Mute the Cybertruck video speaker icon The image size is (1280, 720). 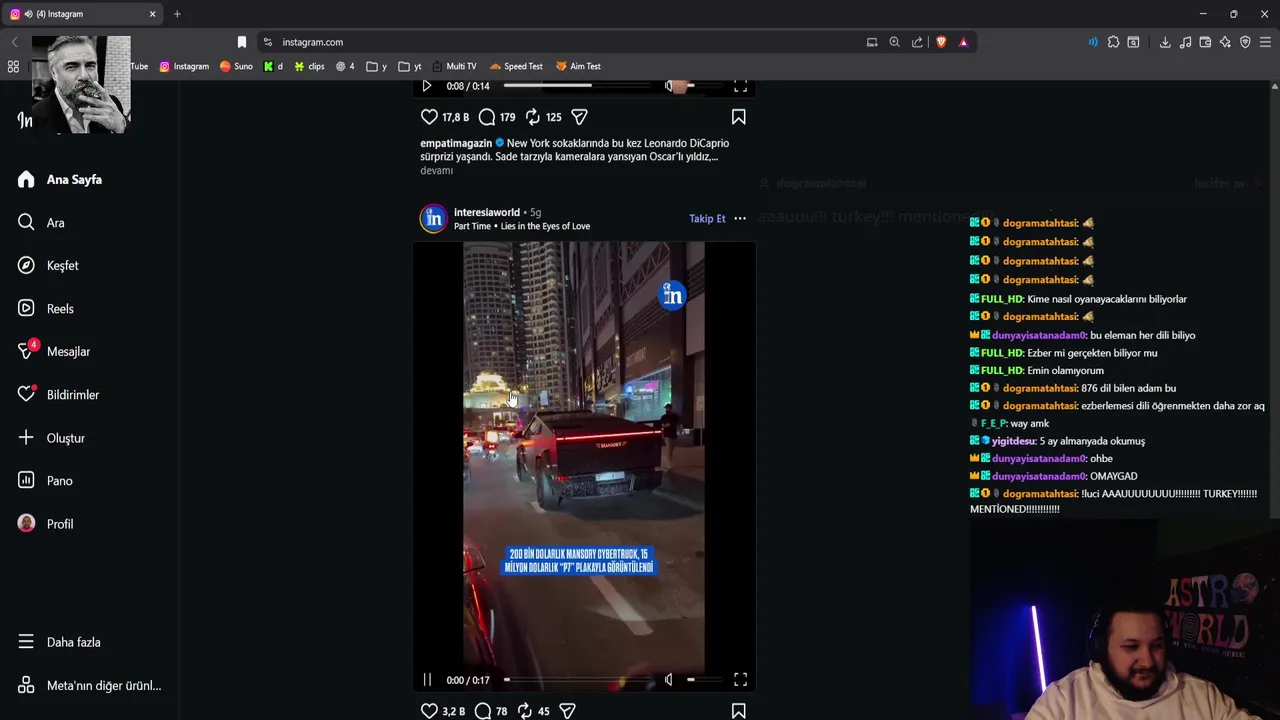pos(669,680)
